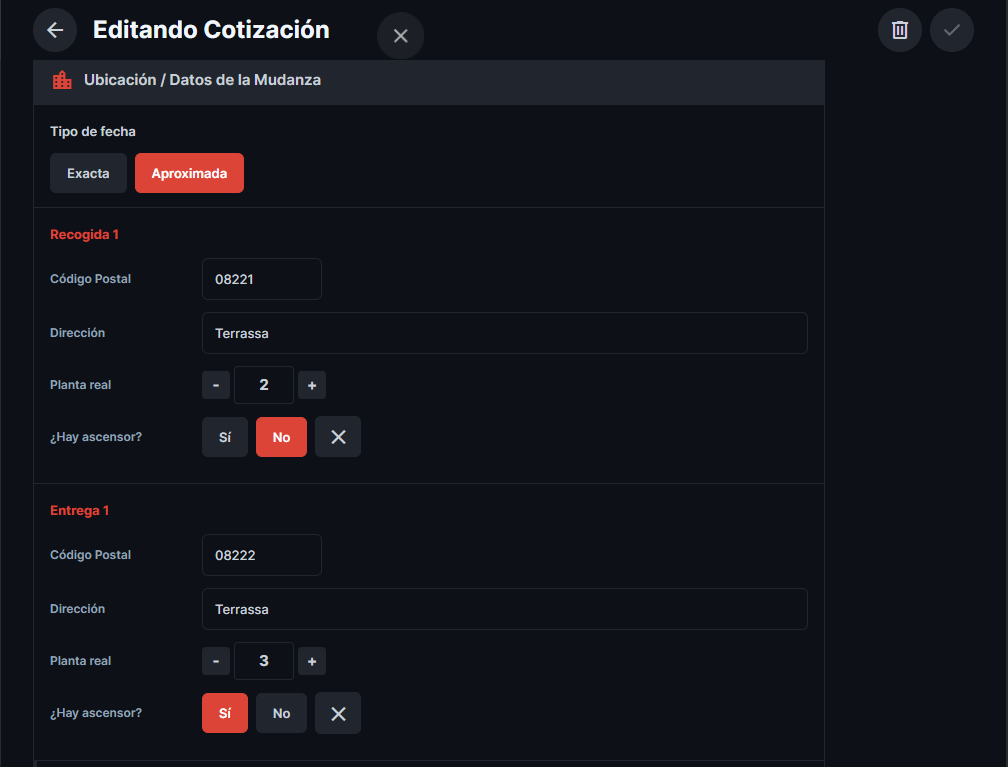The width and height of the screenshot is (1008, 767).
Task: Confirm changes with the checkmark icon
Action: pyautogui.click(x=951, y=30)
